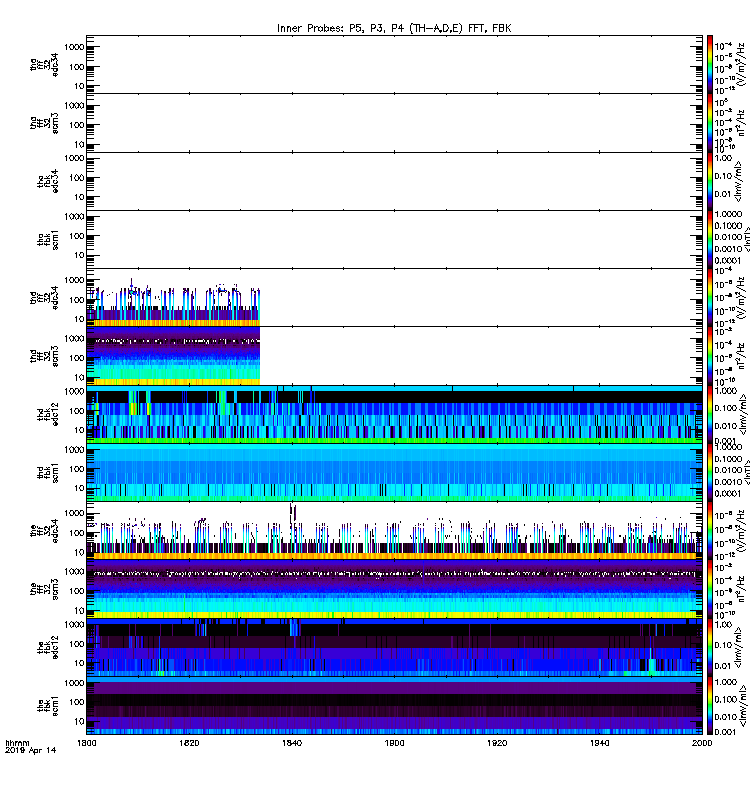
Task: Click the "tha fbk edc34" panel label
Action: pyautogui.click(x=48, y=181)
